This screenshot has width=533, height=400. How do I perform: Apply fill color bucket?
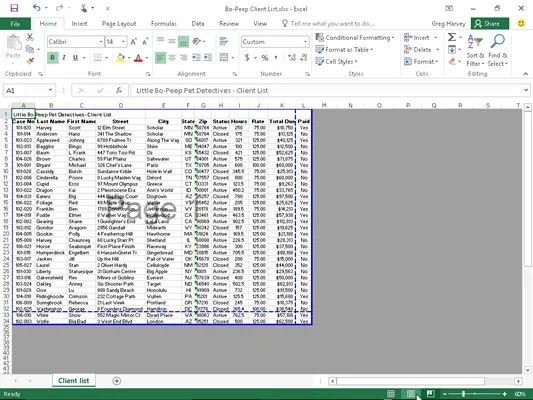click(x=120, y=58)
